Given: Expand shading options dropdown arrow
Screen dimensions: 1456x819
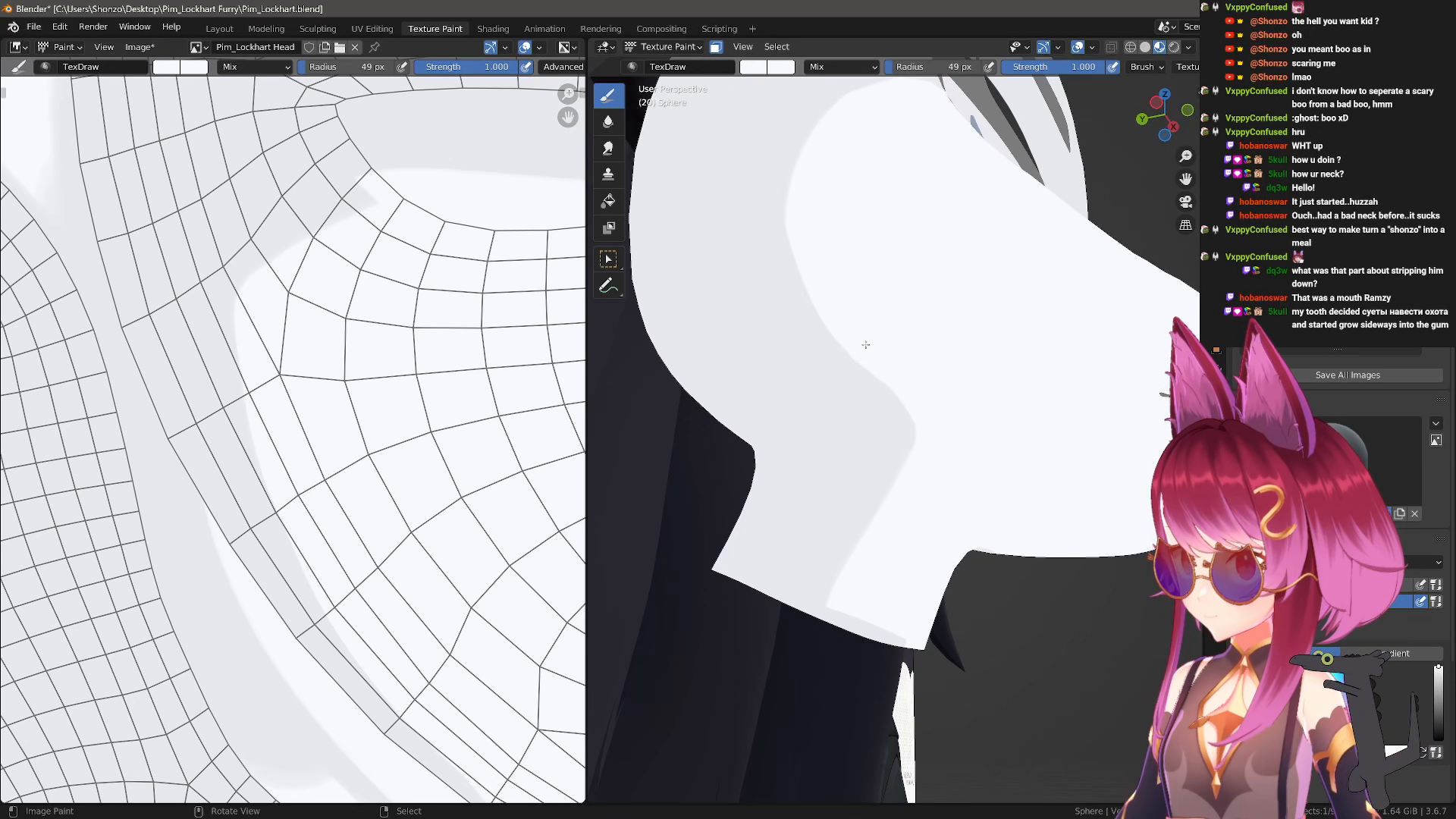Looking at the screenshot, I should [x=1188, y=47].
